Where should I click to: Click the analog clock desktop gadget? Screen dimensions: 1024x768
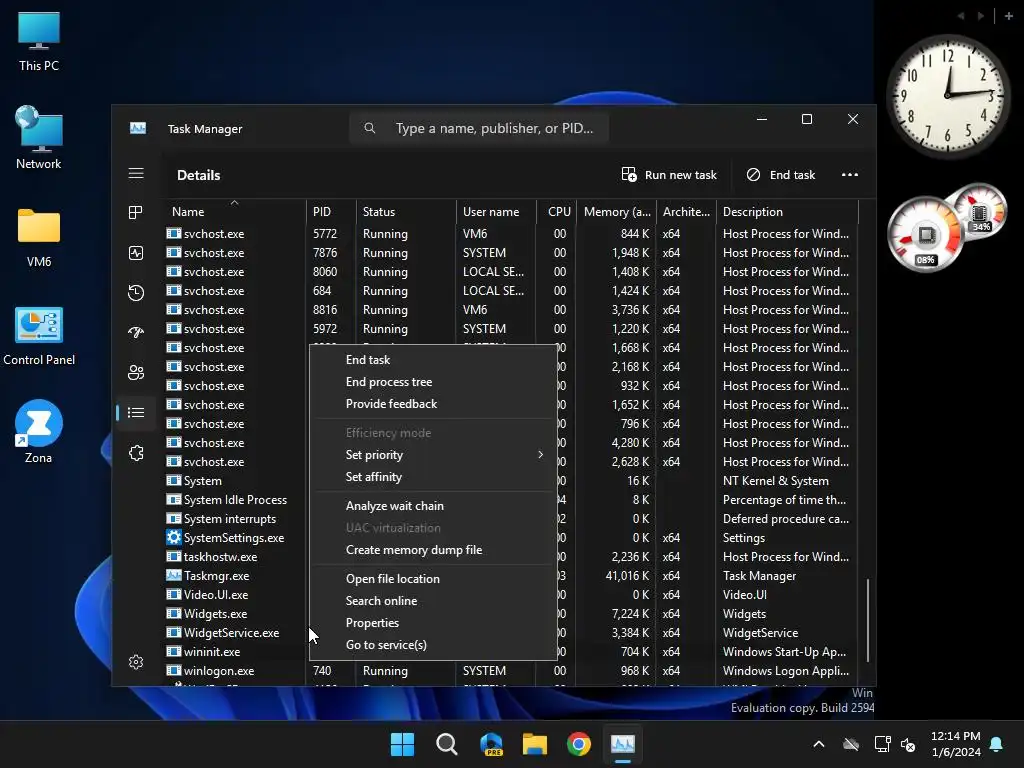948,96
